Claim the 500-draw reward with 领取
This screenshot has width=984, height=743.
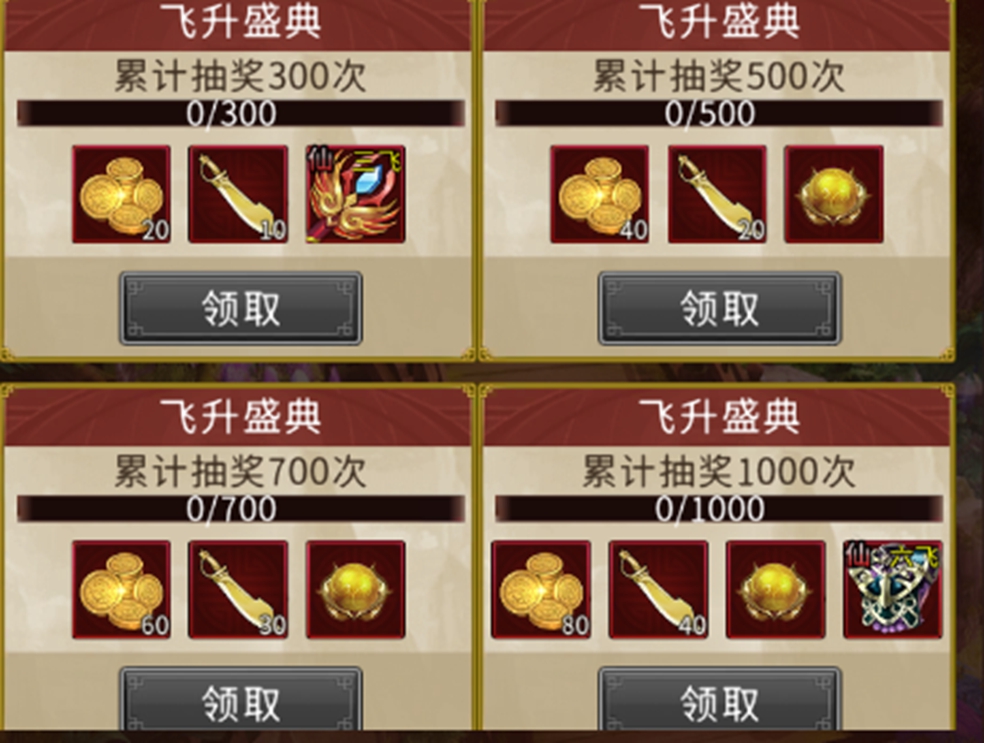(x=719, y=308)
